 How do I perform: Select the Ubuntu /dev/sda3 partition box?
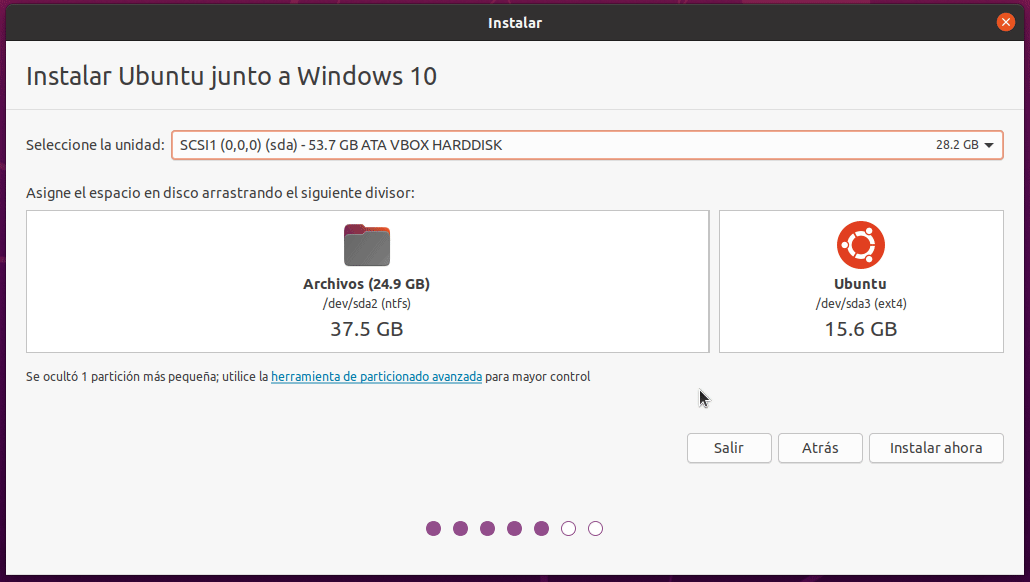coord(861,281)
